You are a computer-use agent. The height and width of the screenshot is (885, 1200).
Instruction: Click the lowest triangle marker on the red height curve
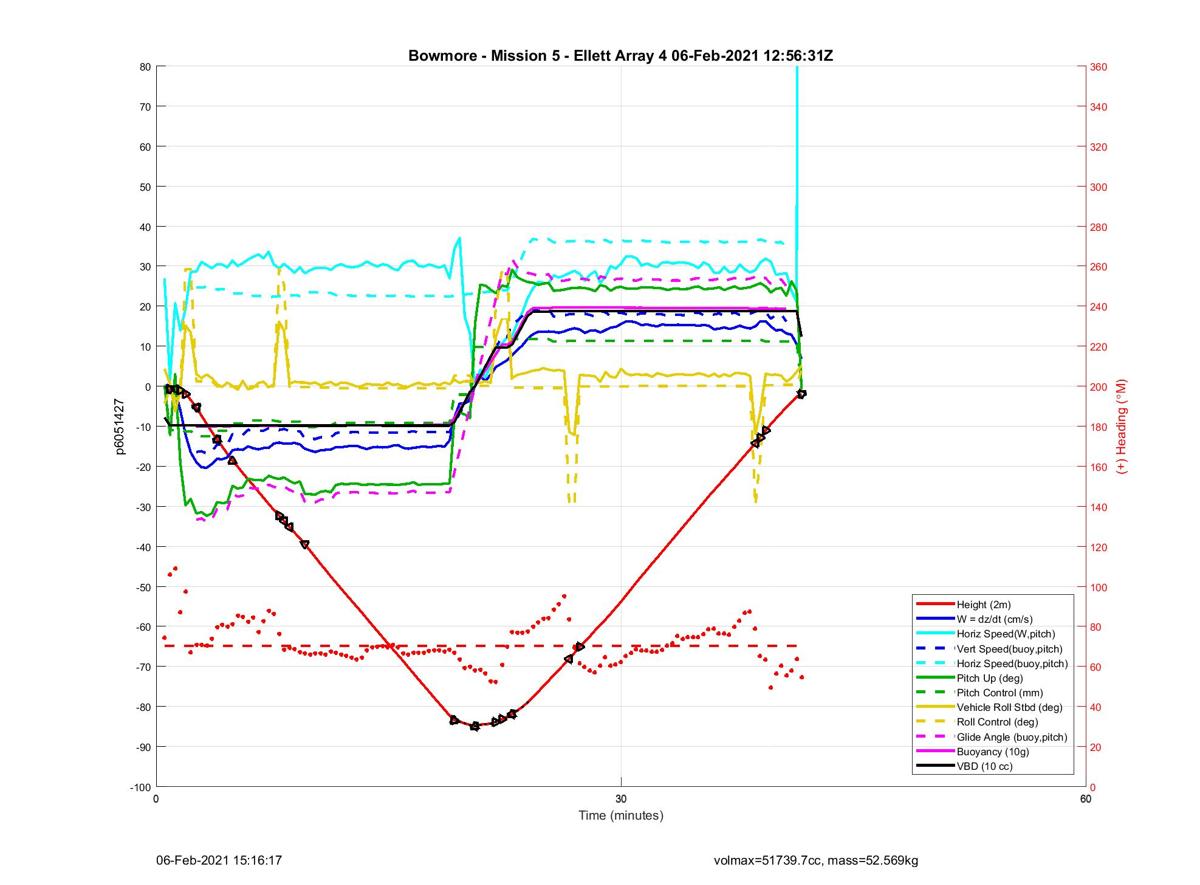coord(475,726)
